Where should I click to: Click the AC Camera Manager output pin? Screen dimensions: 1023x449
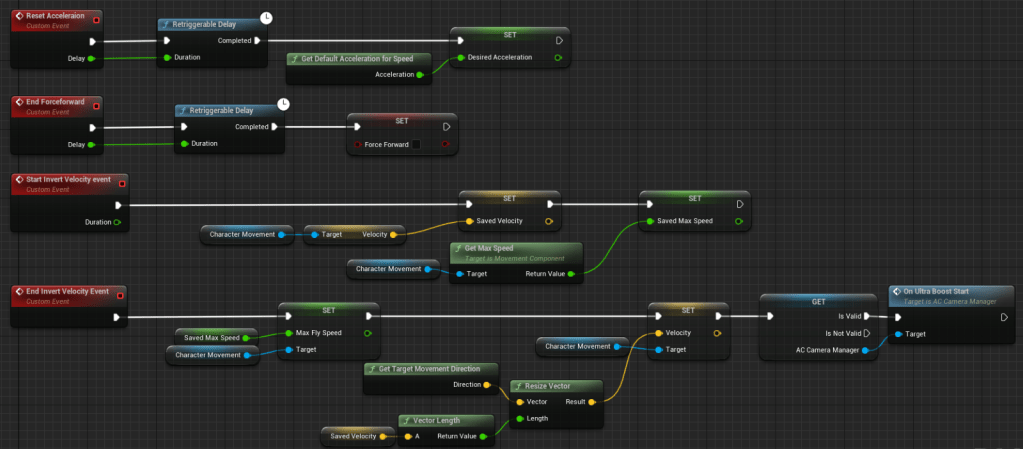click(x=866, y=350)
